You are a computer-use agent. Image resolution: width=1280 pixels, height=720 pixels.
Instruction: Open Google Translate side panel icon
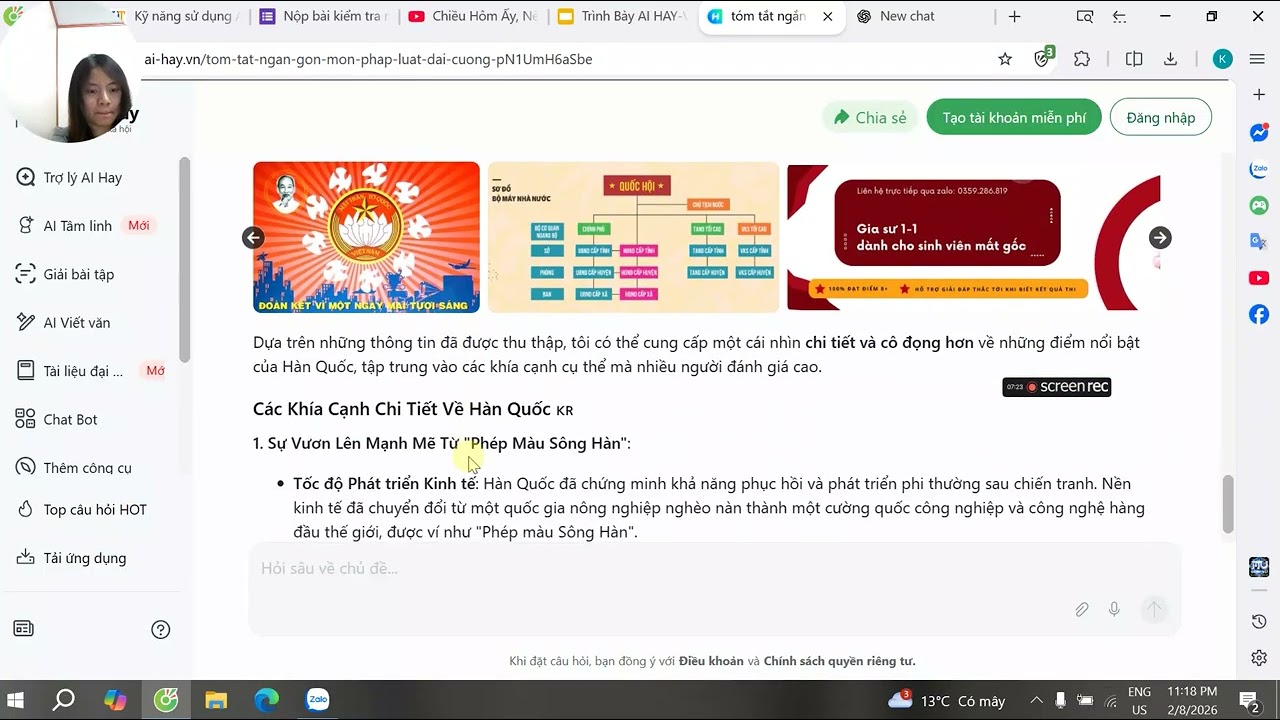pos(1259,241)
